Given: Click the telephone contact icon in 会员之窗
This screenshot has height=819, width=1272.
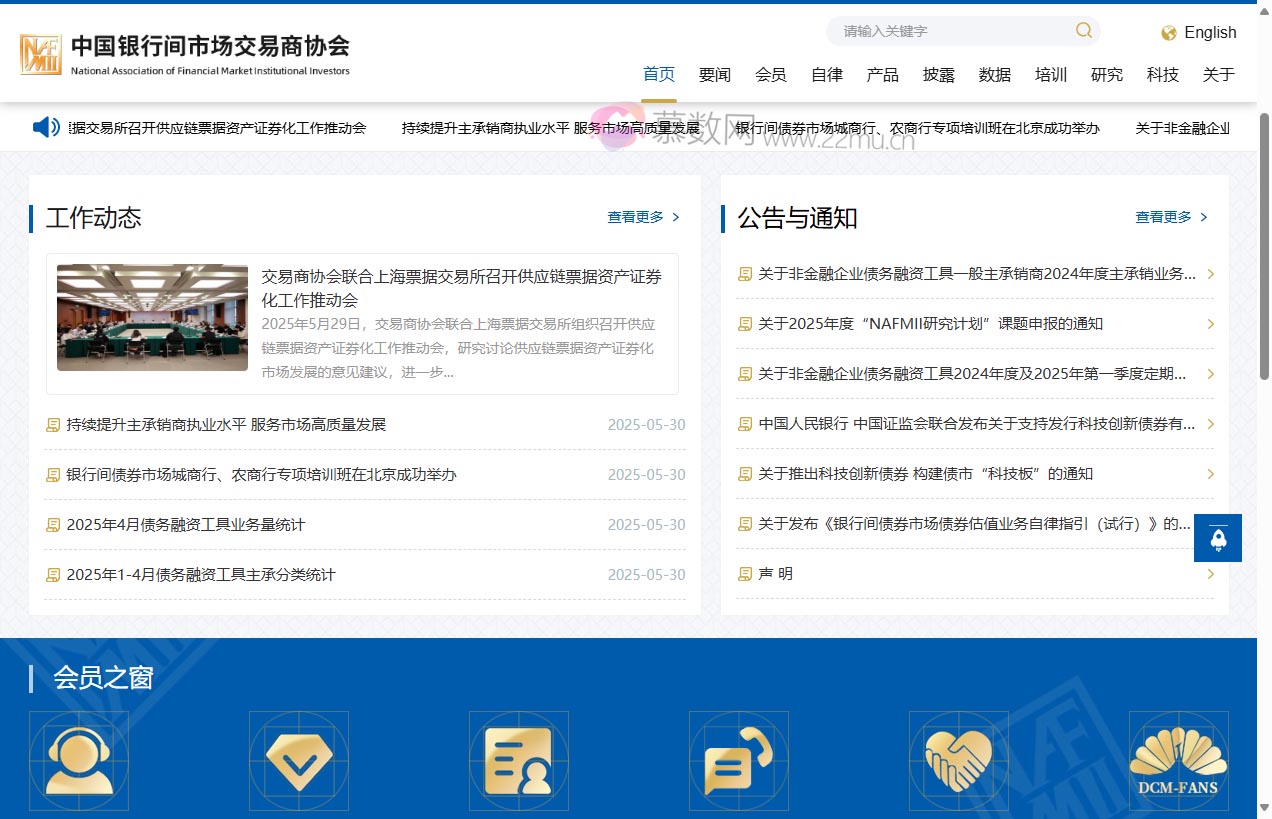Looking at the screenshot, I should click(x=739, y=761).
